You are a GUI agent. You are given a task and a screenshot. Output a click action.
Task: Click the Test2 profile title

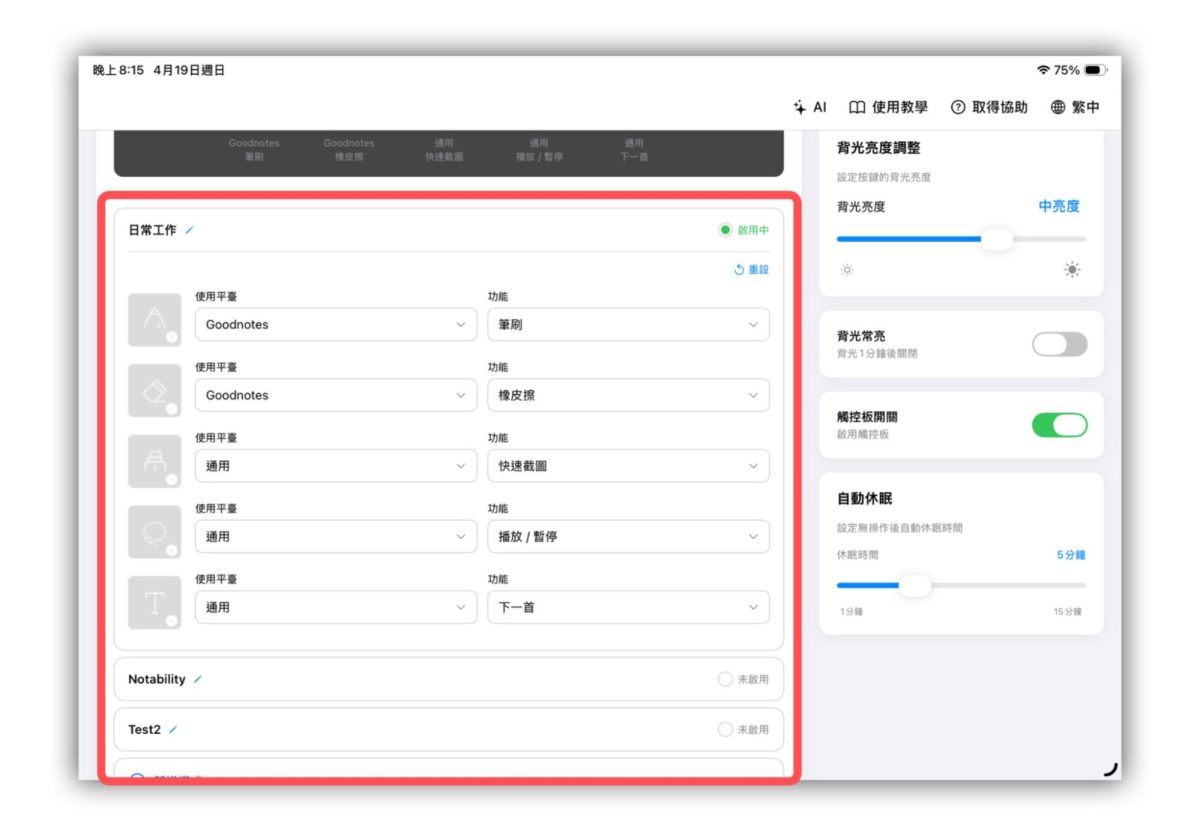[x=144, y=730]
